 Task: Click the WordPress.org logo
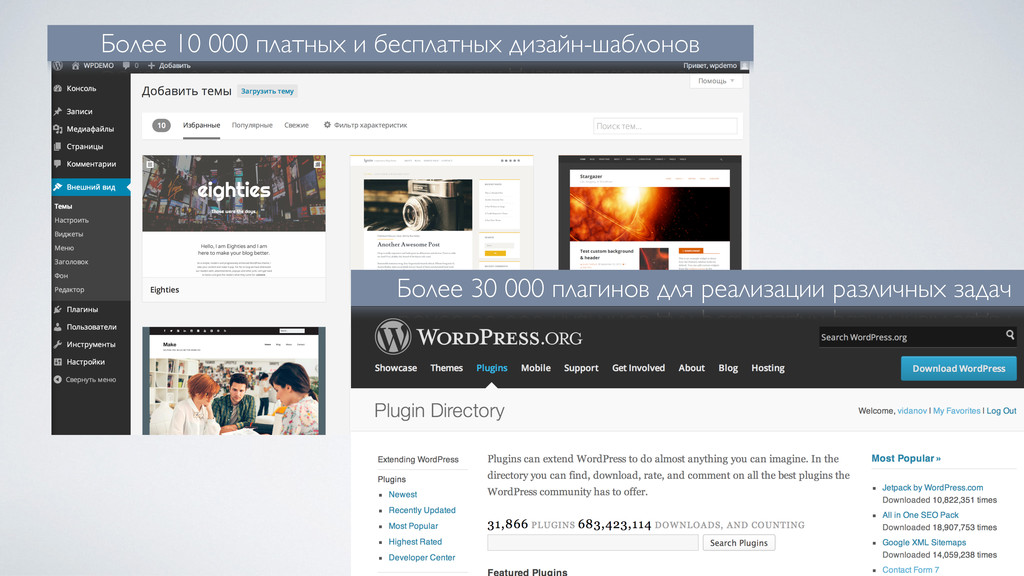pos(478,337)
